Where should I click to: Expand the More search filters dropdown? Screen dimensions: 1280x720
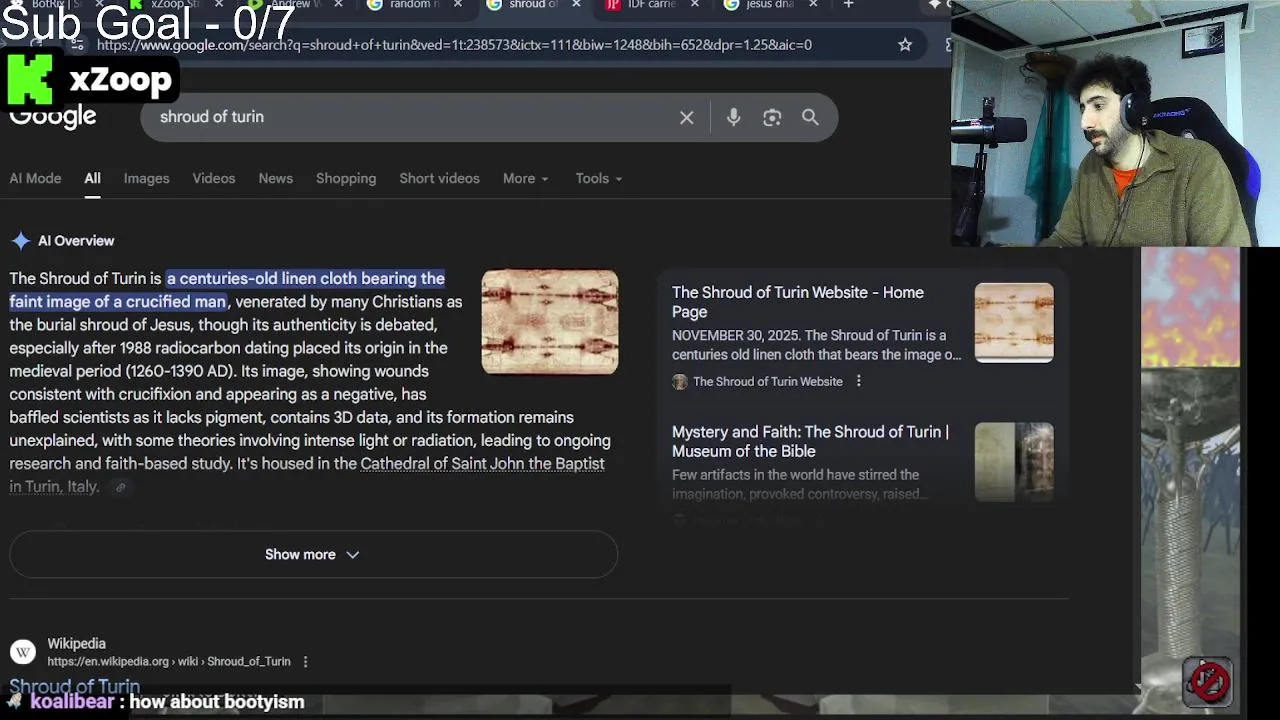525,178
